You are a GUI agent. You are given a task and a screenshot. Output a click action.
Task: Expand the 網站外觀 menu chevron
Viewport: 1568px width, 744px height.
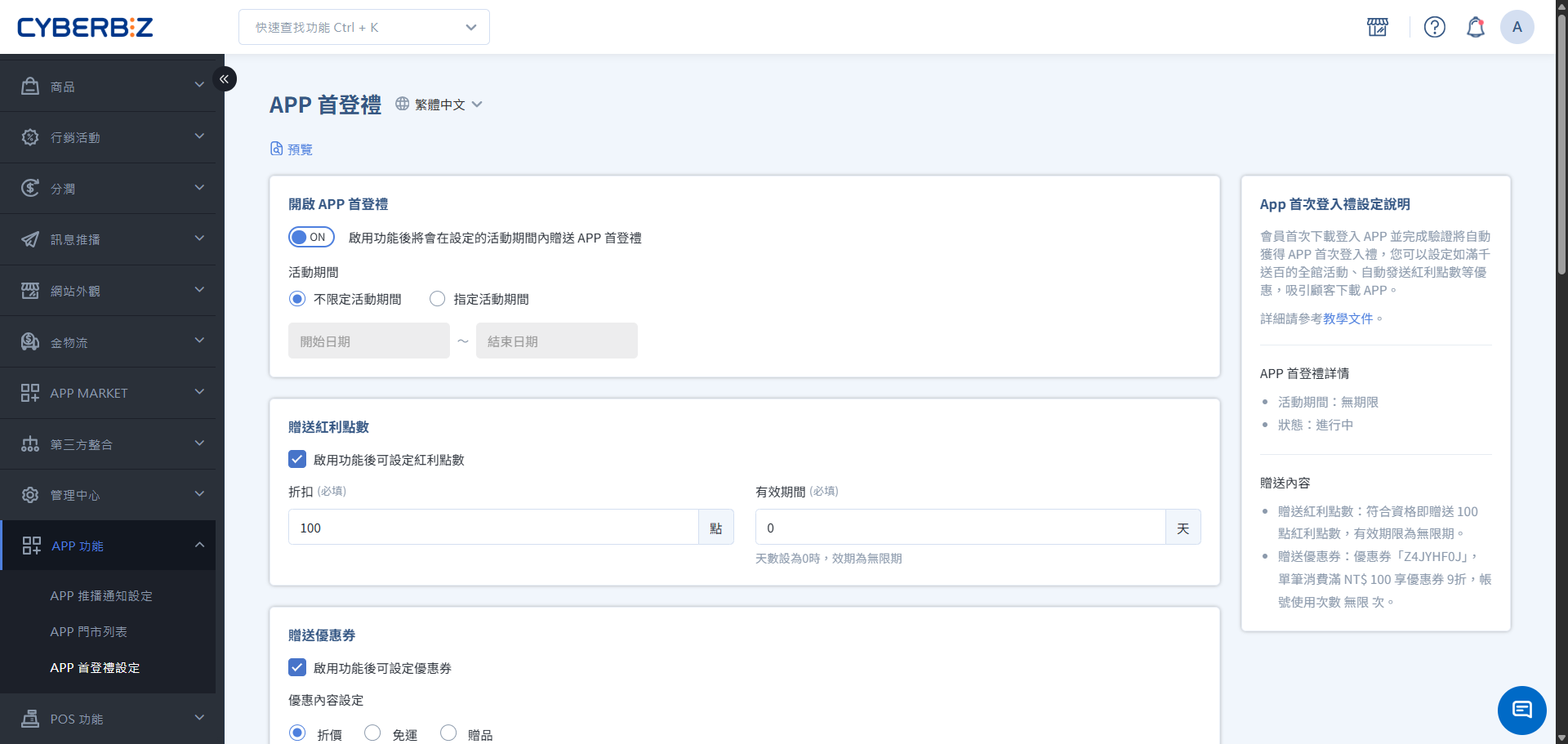point(199,289)
